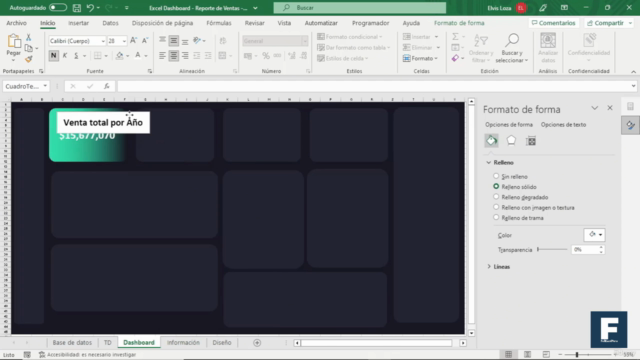Image resolution: width=640 pixels, height=360 pixels.
Task: Open the Base de datos sheet
Action: coord(72,342)
